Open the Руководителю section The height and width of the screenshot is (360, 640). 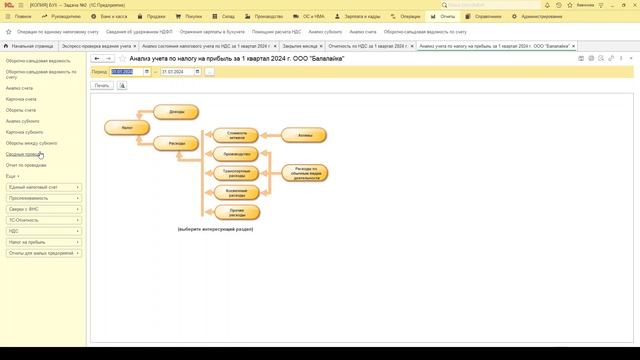click(61, 17)
